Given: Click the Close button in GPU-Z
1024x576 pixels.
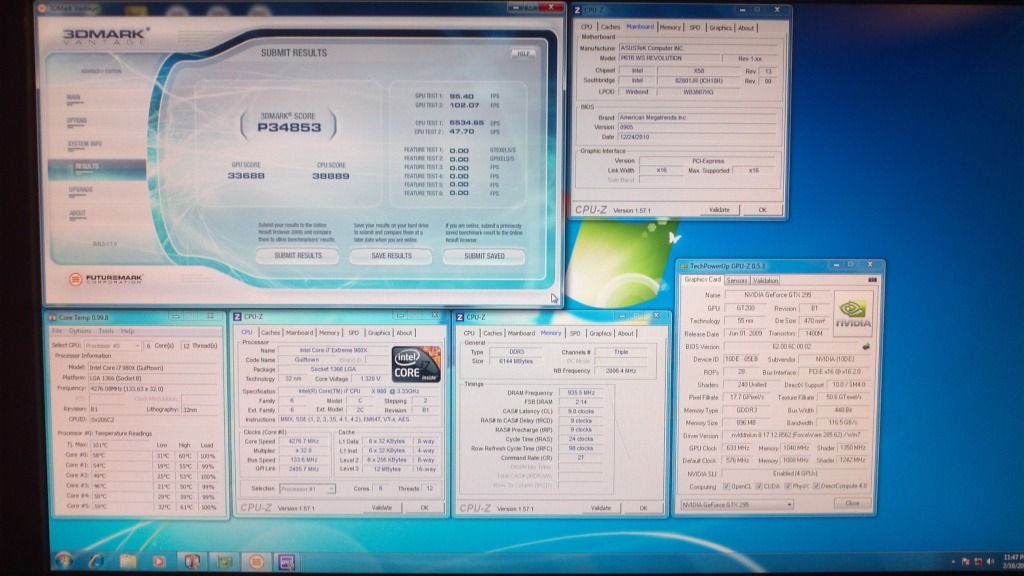Looking at the screenshot, I should tap(852, 504).
